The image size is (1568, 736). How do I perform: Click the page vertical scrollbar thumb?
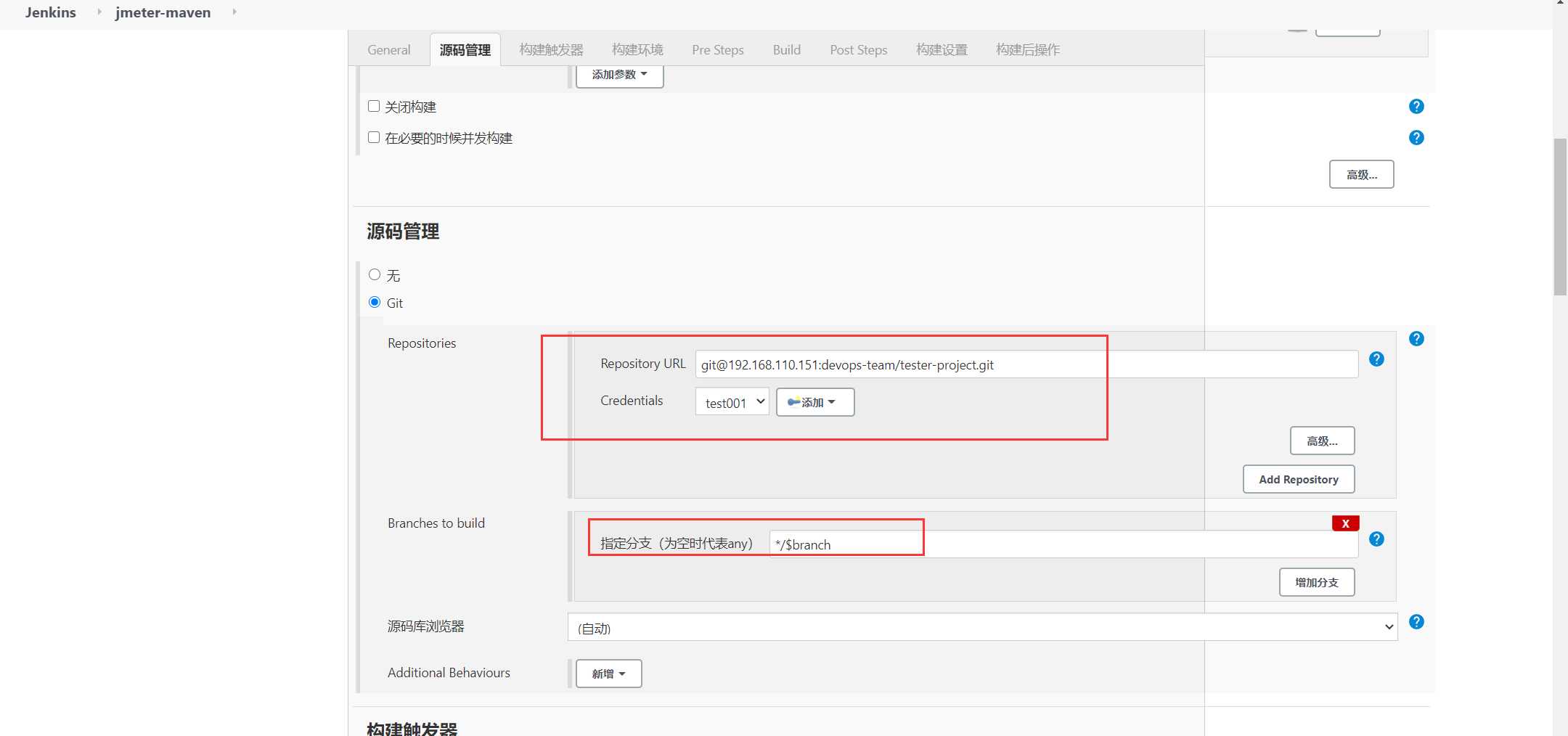pos(1560,216)
